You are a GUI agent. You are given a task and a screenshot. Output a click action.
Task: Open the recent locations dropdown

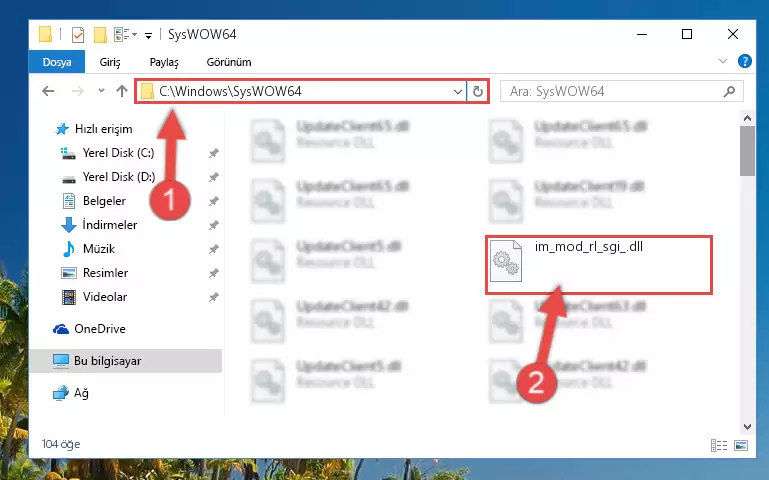(x=101, y=91)
